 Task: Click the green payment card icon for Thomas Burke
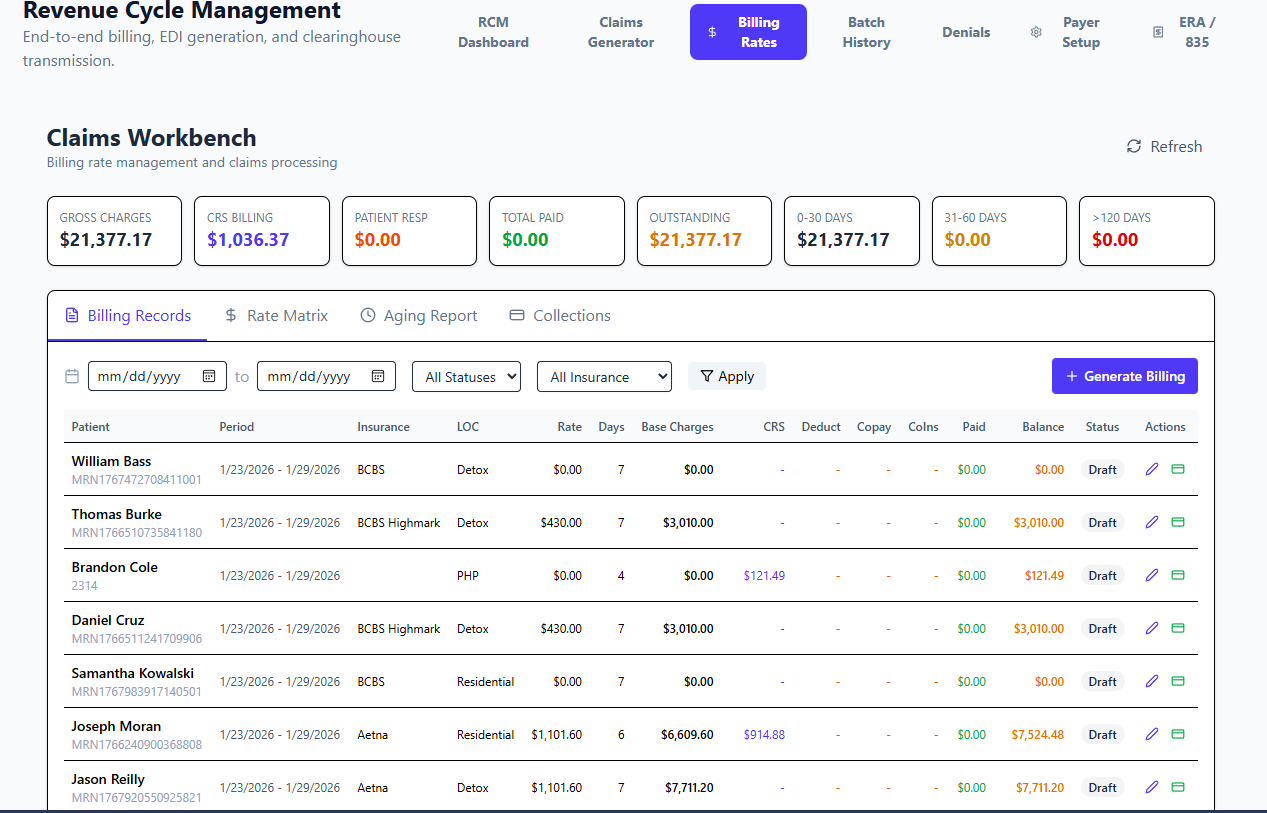tap(1178, 522)
